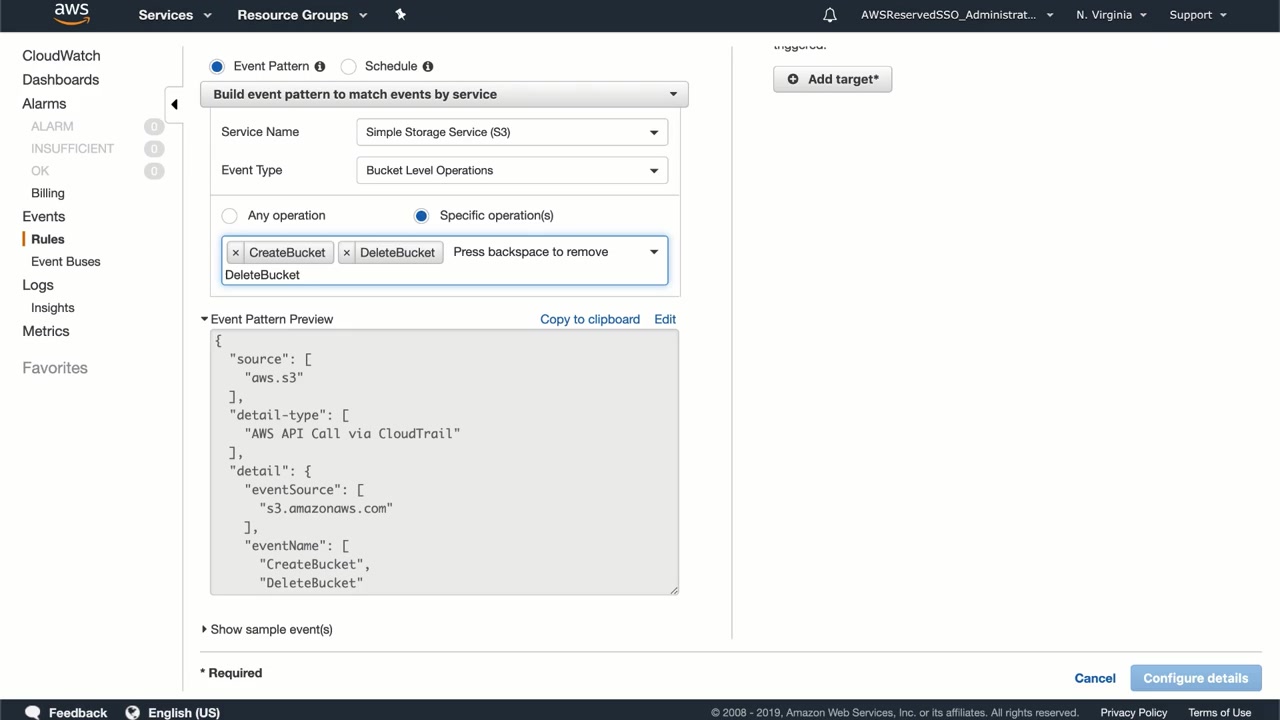
Task: Choose the Any operation radio option
Action: point(230,216)
